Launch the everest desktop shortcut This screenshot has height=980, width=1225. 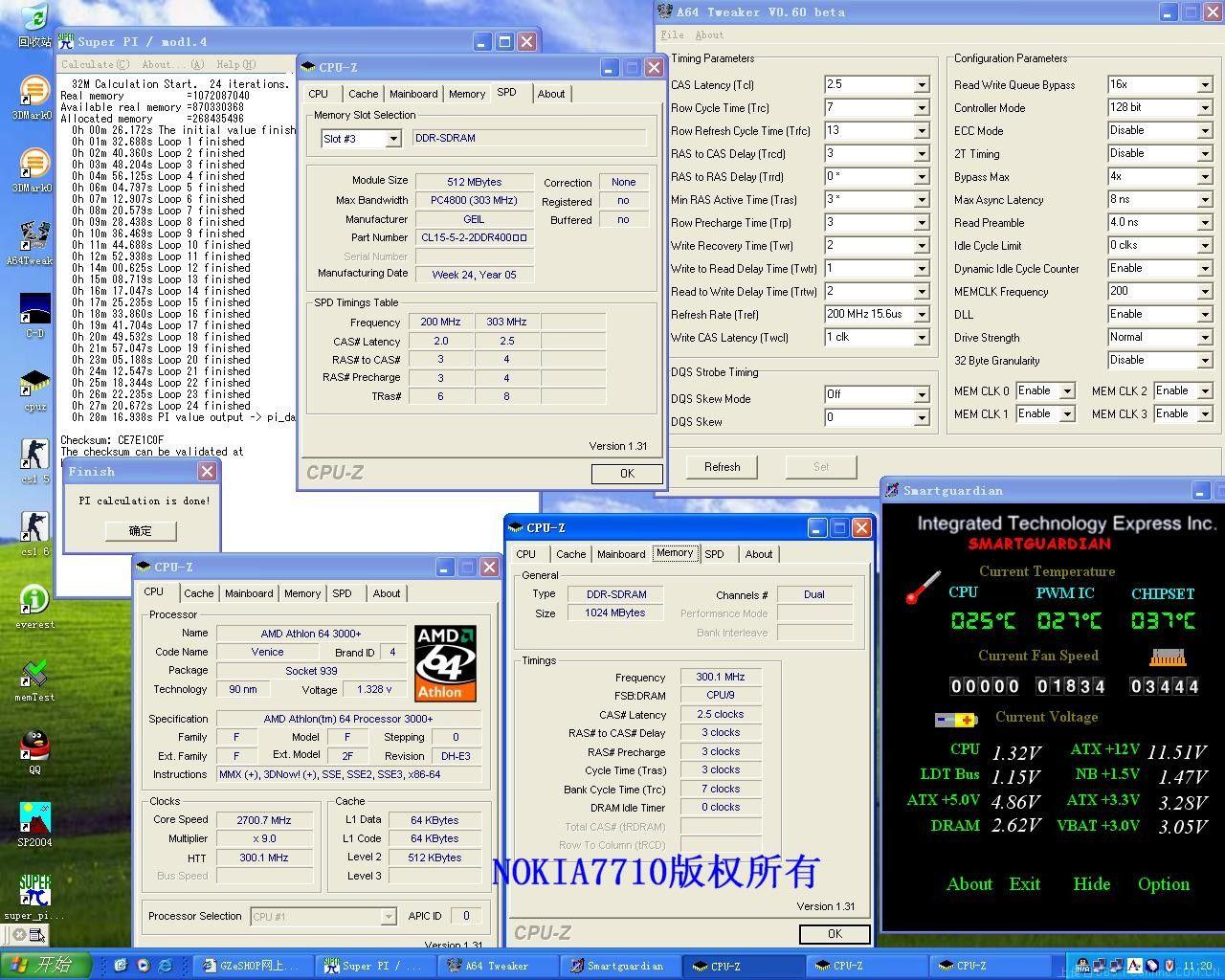[x=34, y=607]
